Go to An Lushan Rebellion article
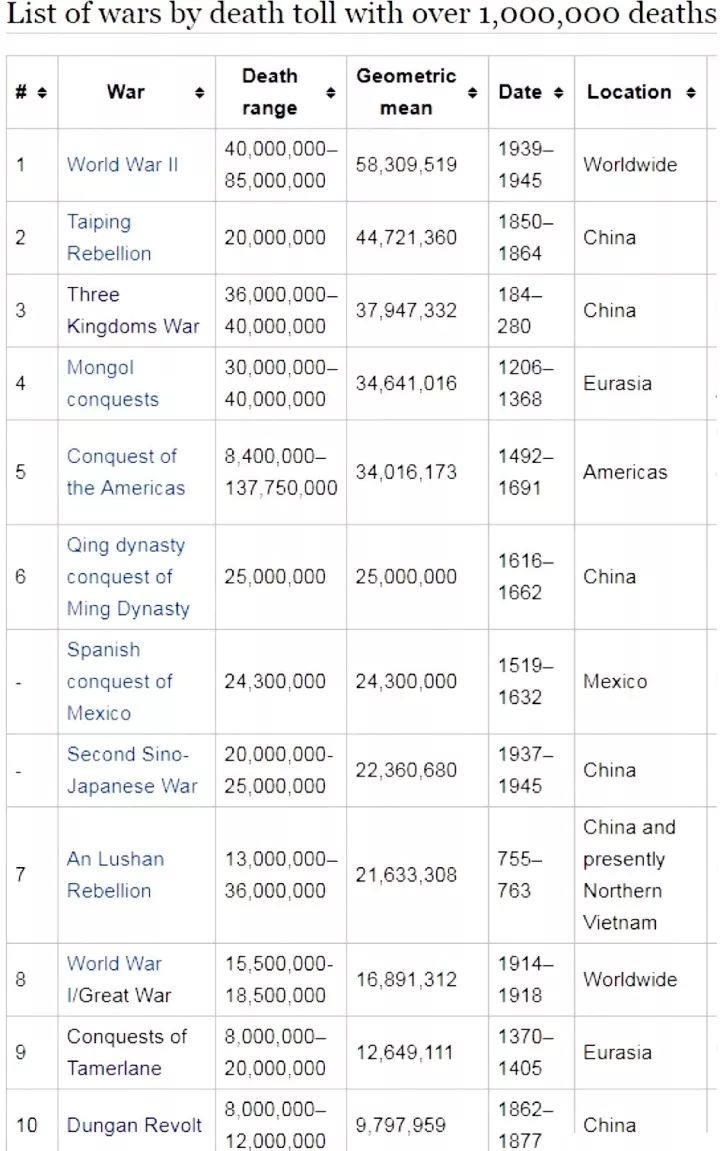 [115, 875]
